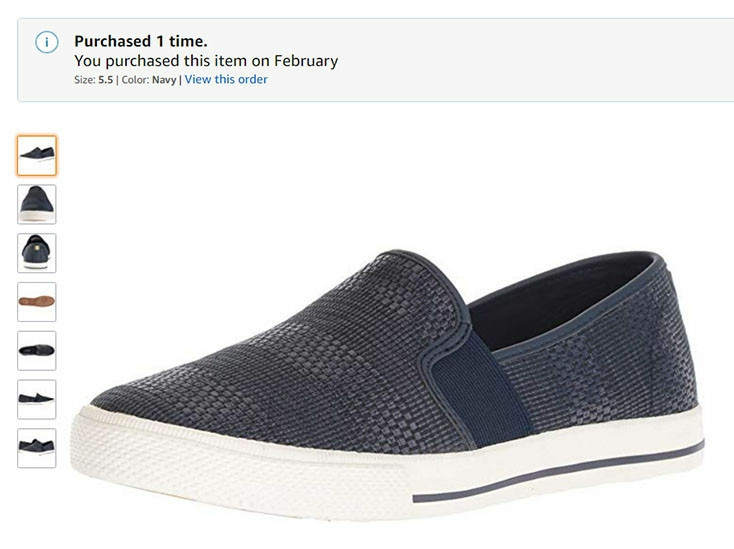Open the View this order link
This screenshot has width=734, height=549.
point(226,80)
